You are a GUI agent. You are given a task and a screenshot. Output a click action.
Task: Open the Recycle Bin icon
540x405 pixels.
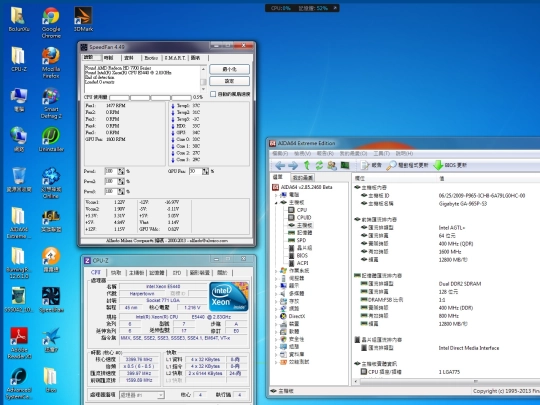point(19,179)
